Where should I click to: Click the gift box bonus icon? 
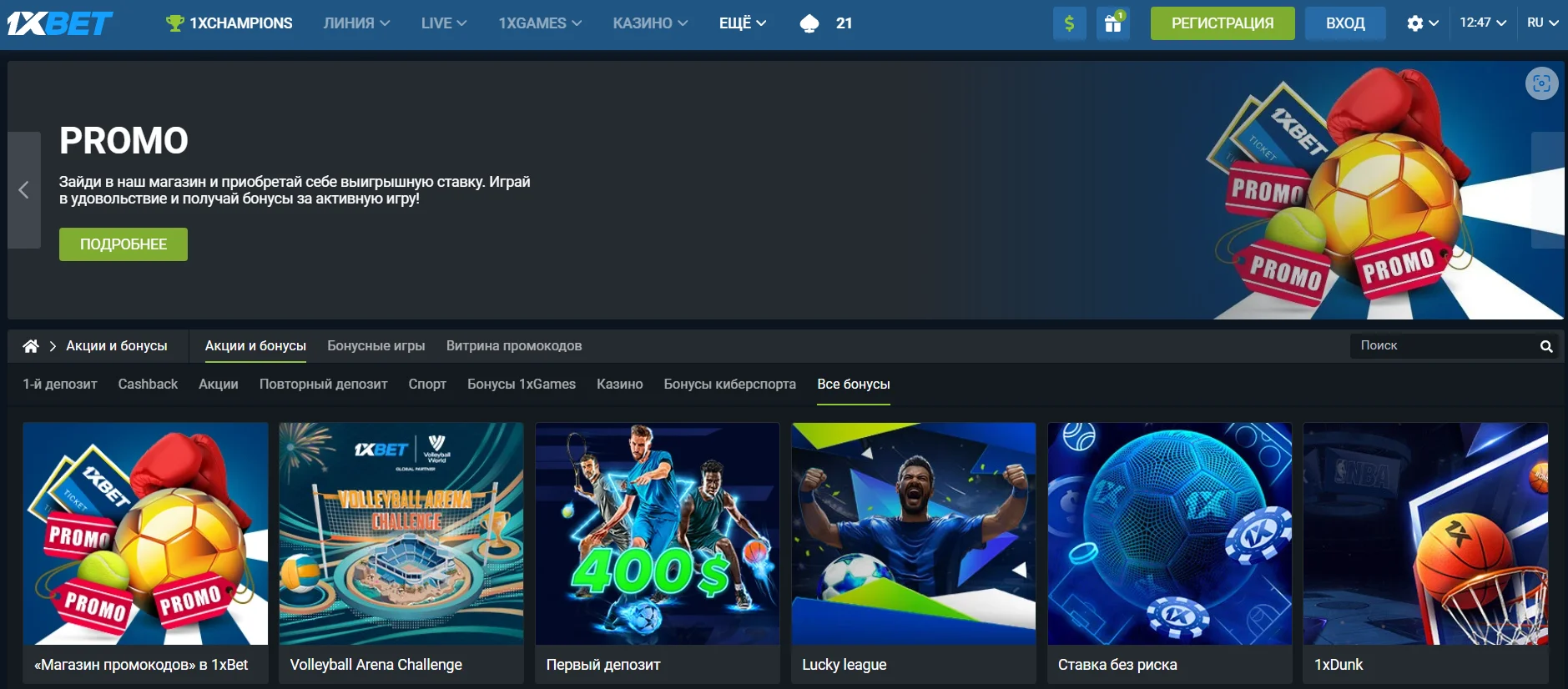(x=1113, y=23)
